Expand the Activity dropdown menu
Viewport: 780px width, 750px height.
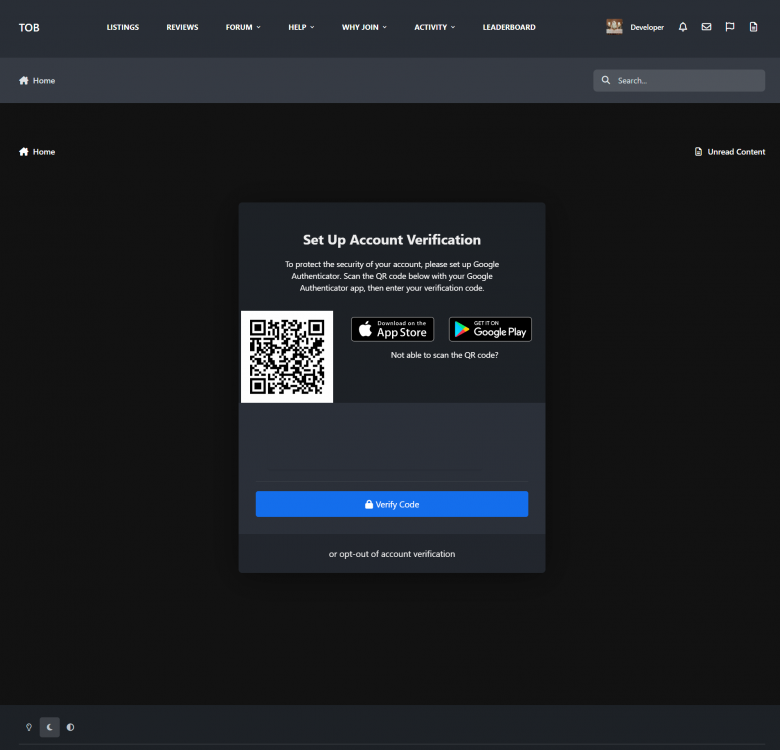(434, 27)
